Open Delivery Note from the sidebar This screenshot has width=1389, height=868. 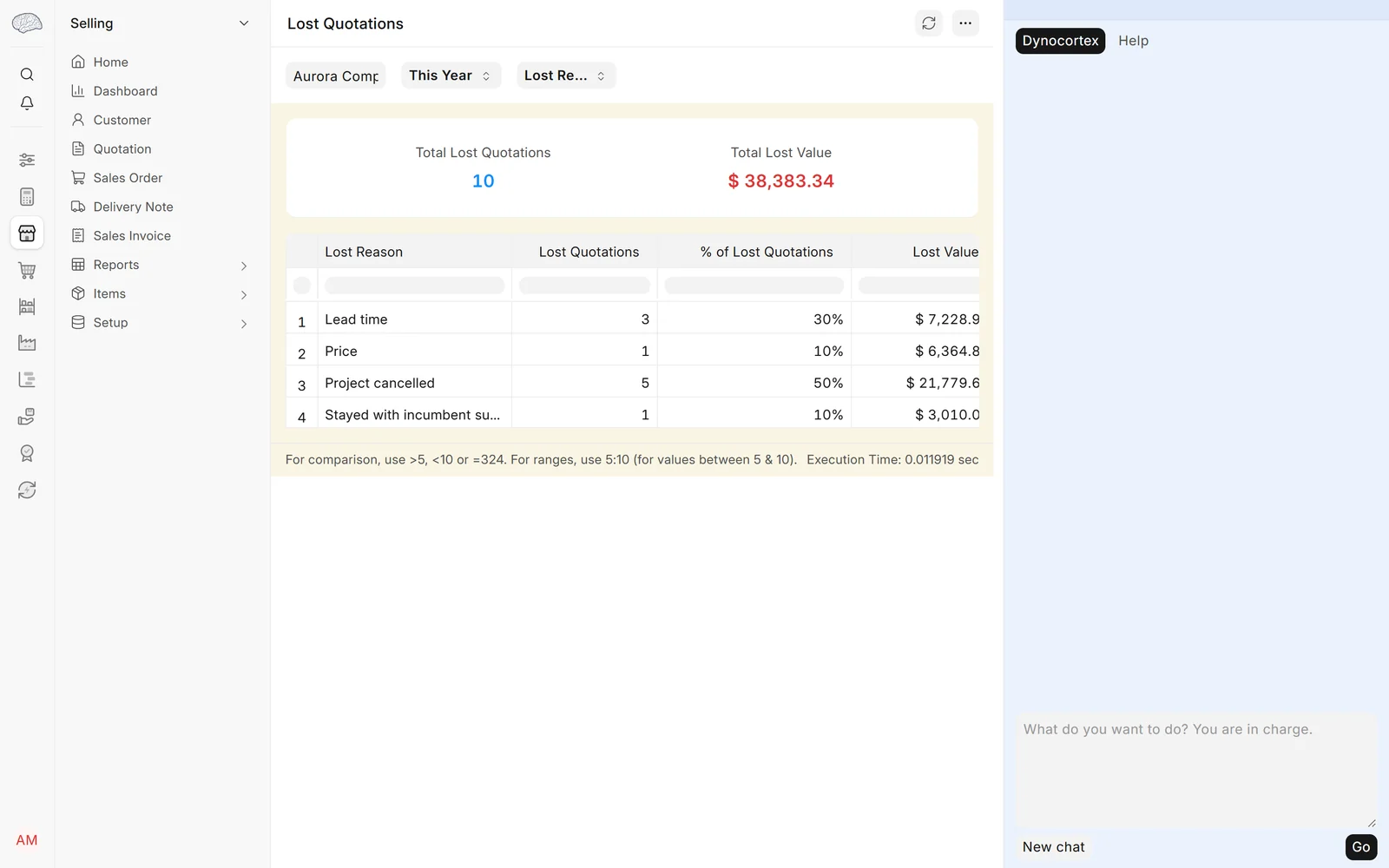pos(133,207)
